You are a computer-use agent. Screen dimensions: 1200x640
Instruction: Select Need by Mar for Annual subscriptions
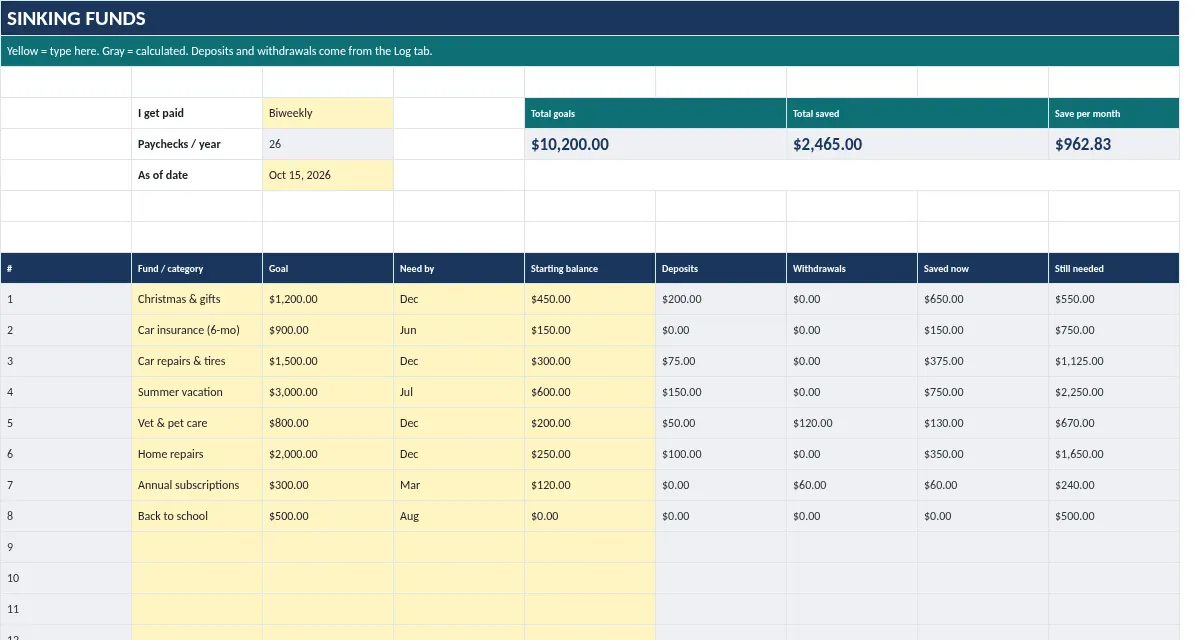459,485
